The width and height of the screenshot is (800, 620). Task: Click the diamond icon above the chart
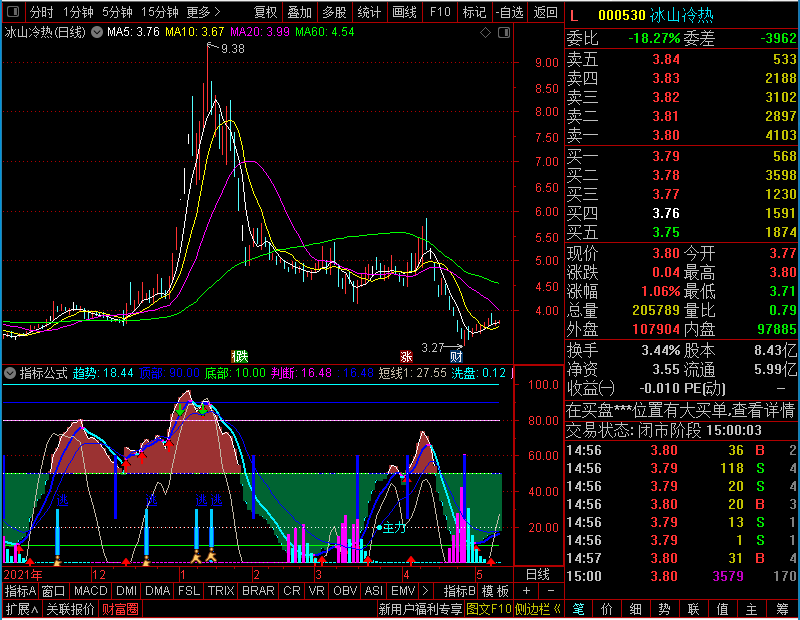tap(485, 33)
